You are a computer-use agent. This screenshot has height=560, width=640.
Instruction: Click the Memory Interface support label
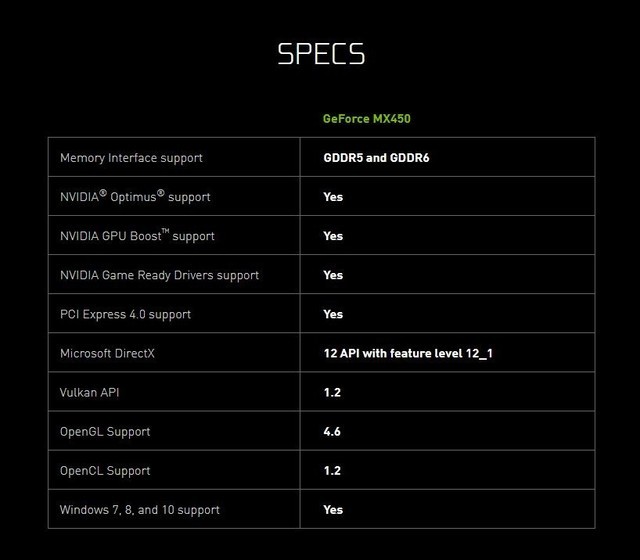(131, 158)
